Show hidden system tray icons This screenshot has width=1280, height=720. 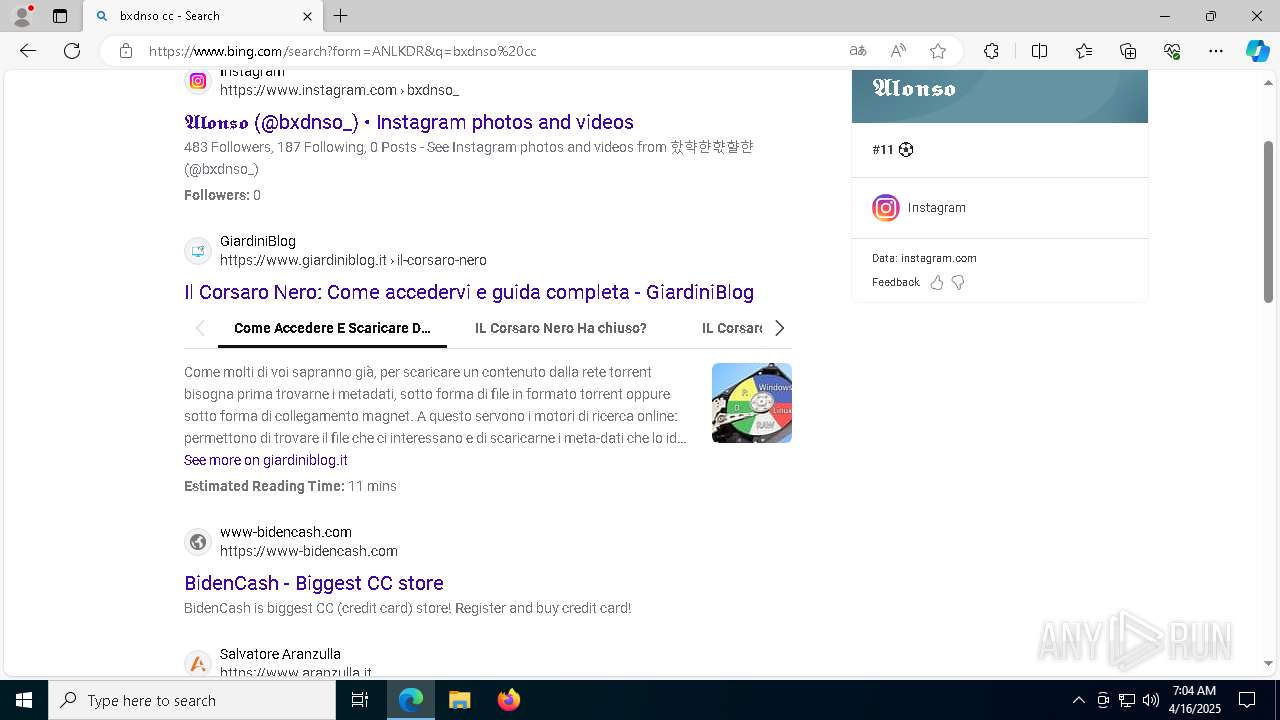(1078, 700)
